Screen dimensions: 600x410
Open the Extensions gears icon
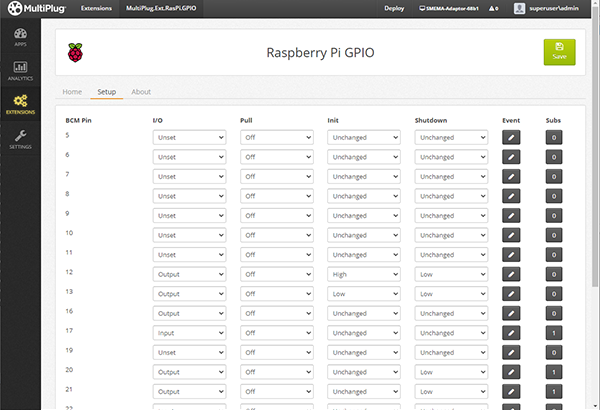pos(20,105)
